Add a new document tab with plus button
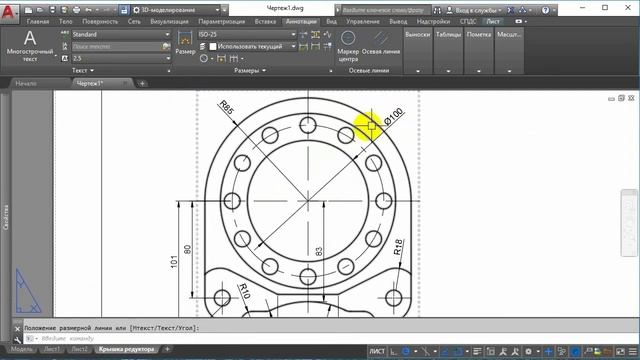 tap(142, 83)
